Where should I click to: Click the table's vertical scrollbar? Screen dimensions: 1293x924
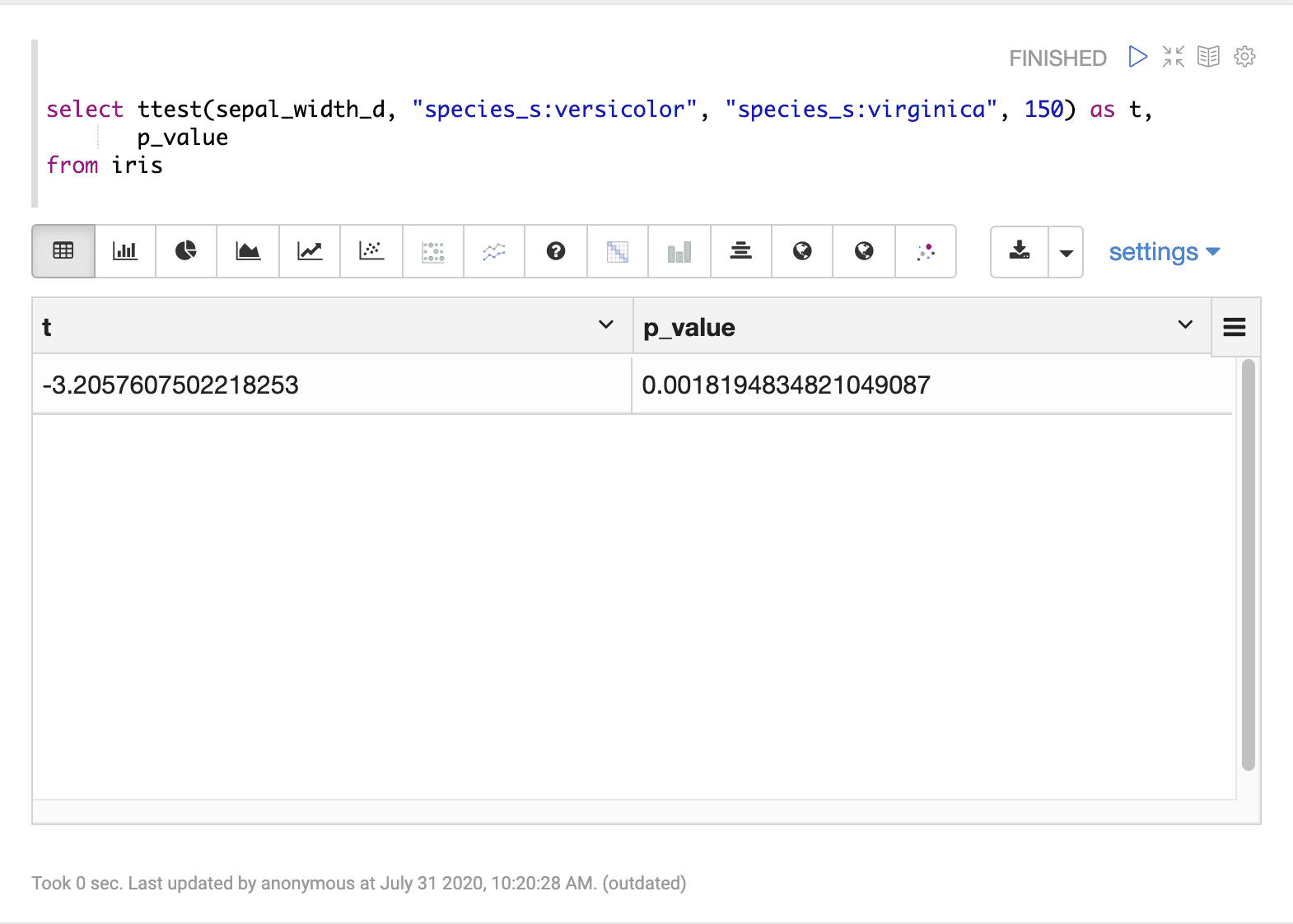pyautogui.click(x=1248, y=564)
